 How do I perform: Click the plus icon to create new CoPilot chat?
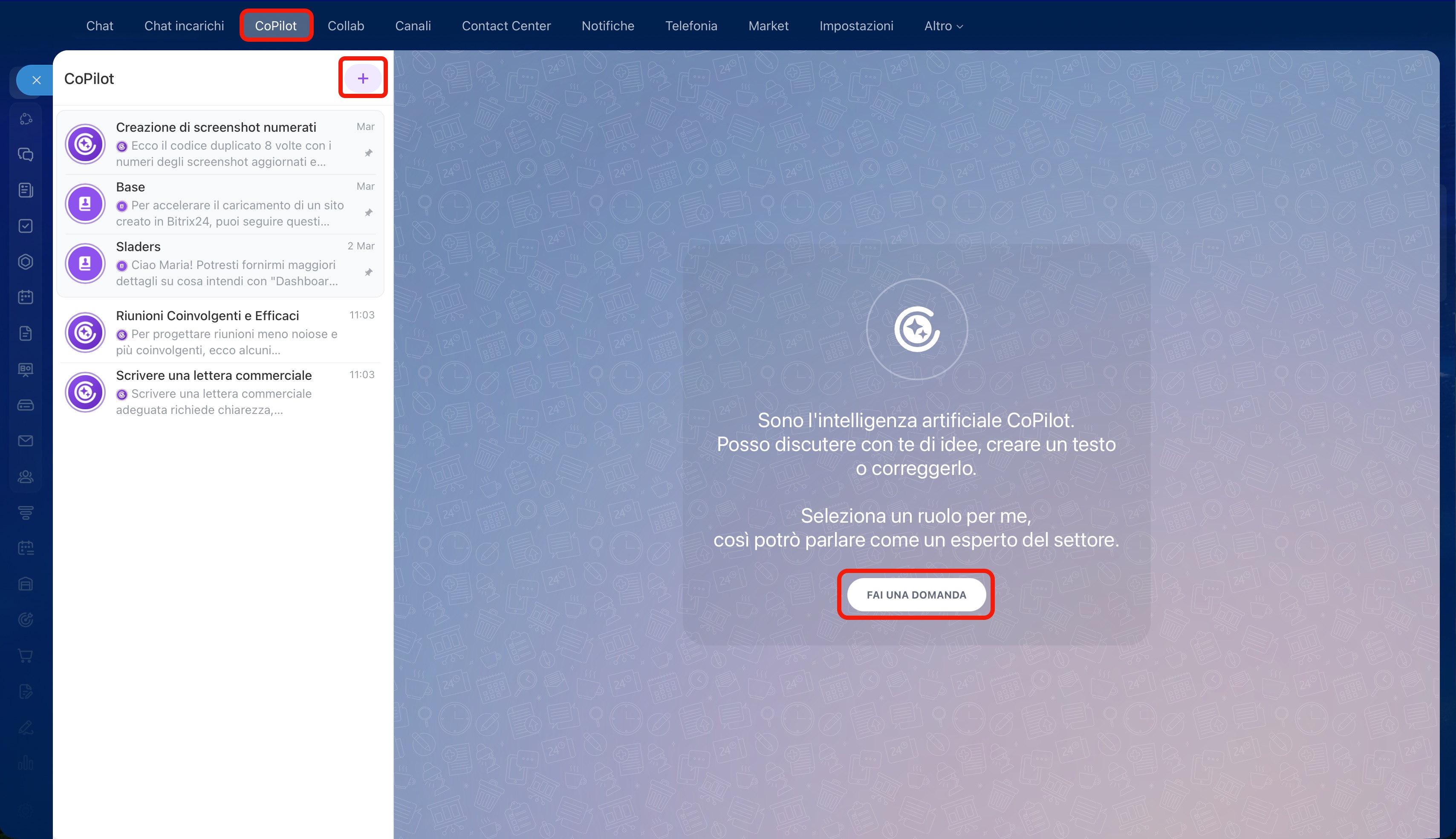click(x=363, y=78)
